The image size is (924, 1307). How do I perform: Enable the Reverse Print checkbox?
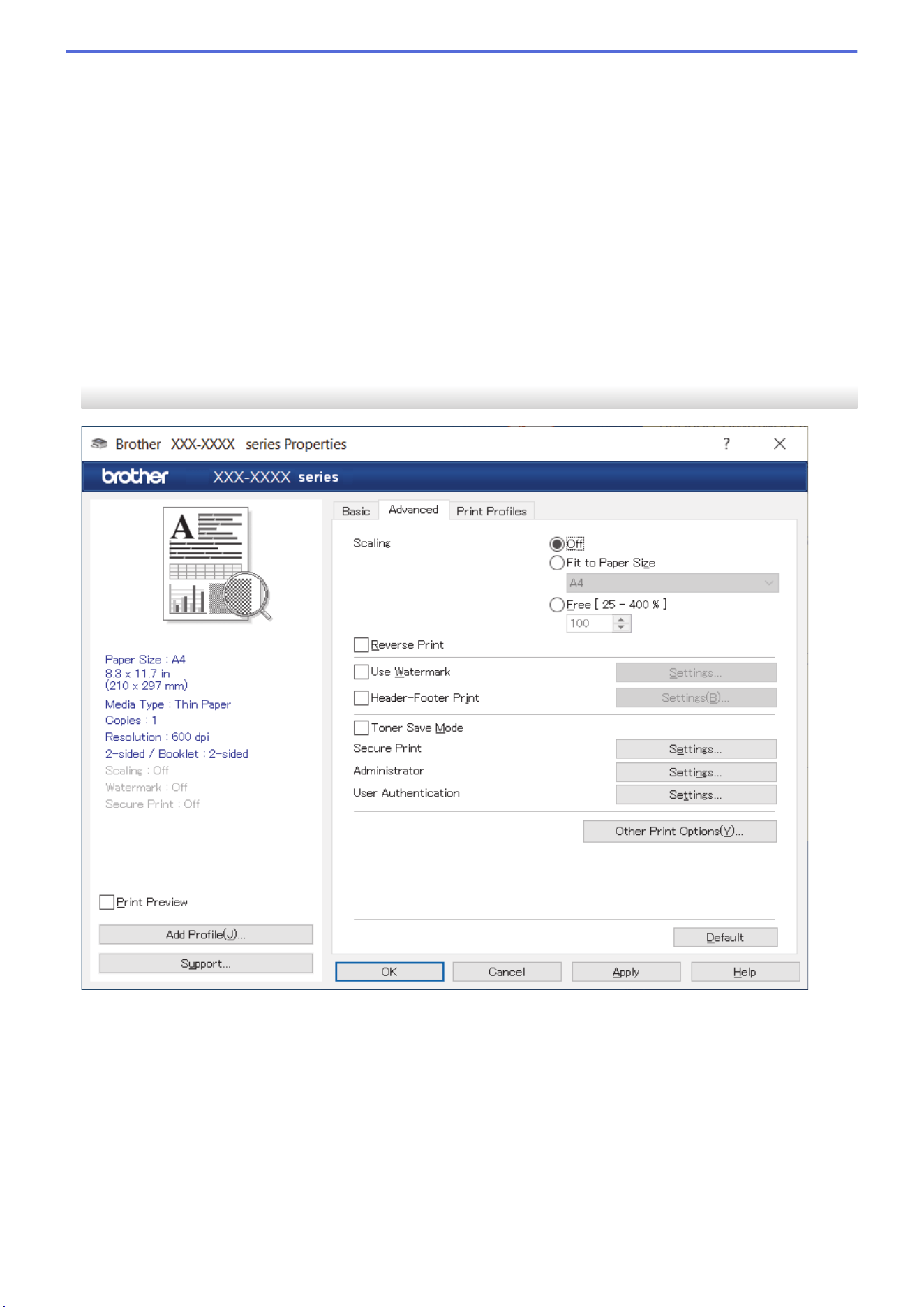point(361,645)
